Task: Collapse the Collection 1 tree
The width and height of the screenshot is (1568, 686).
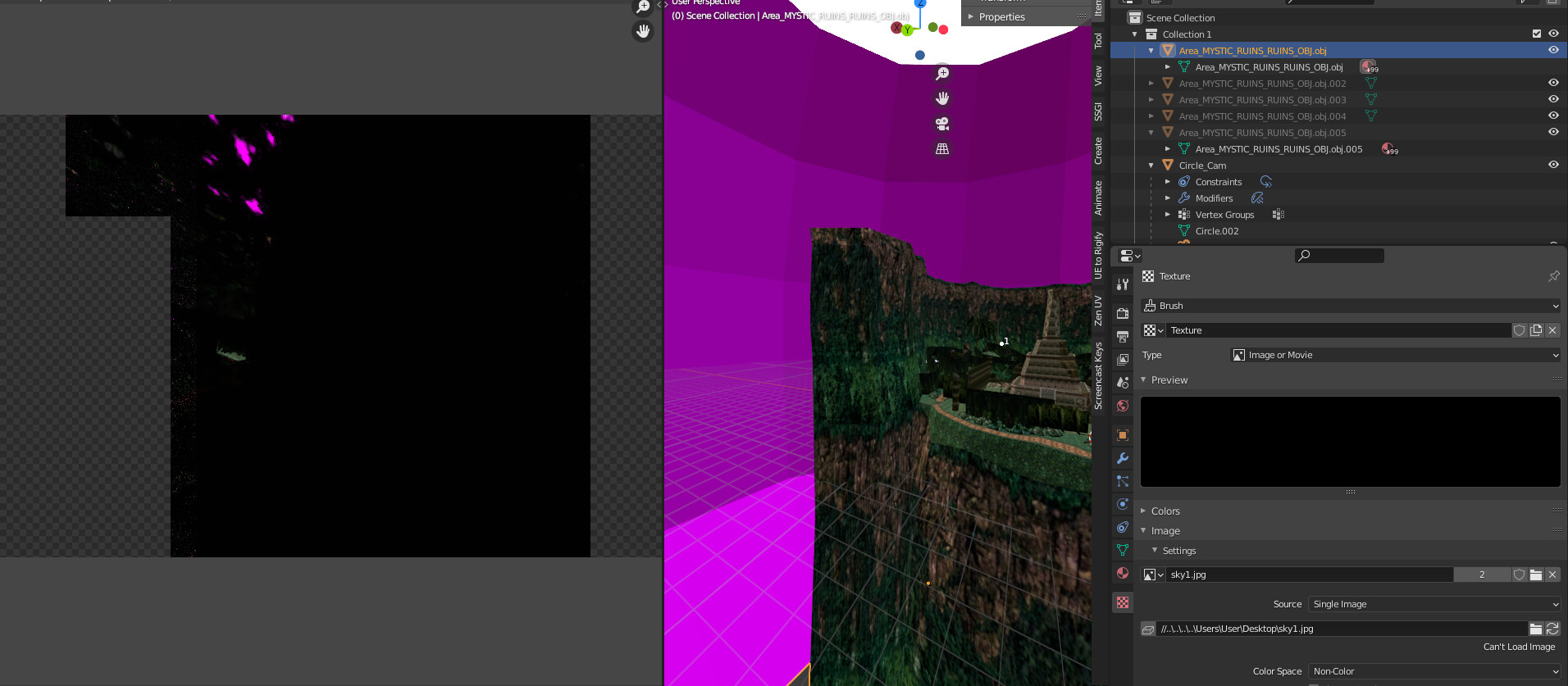Action: tap(1135, 34)
